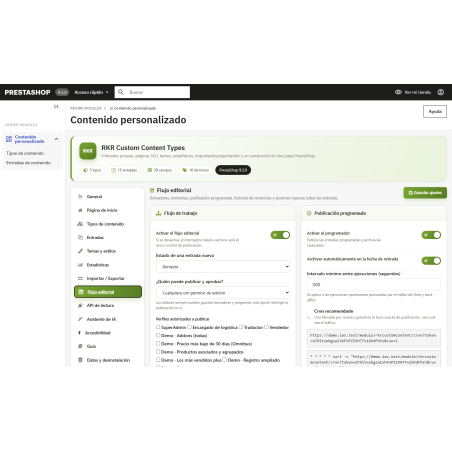Viewport: 452px width, 452px height.
Task: Click the eye icon beside Ver mi tienda
Action: click(x=398, y=92)
